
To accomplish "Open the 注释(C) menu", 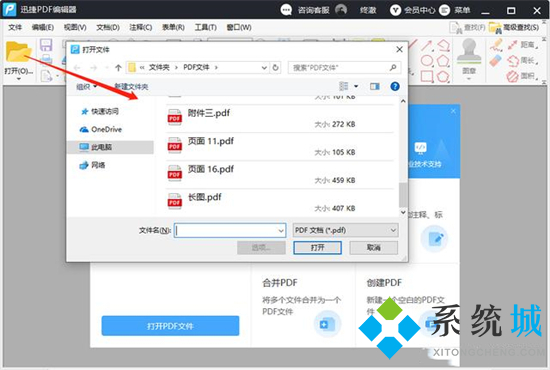I will [141, 27].
